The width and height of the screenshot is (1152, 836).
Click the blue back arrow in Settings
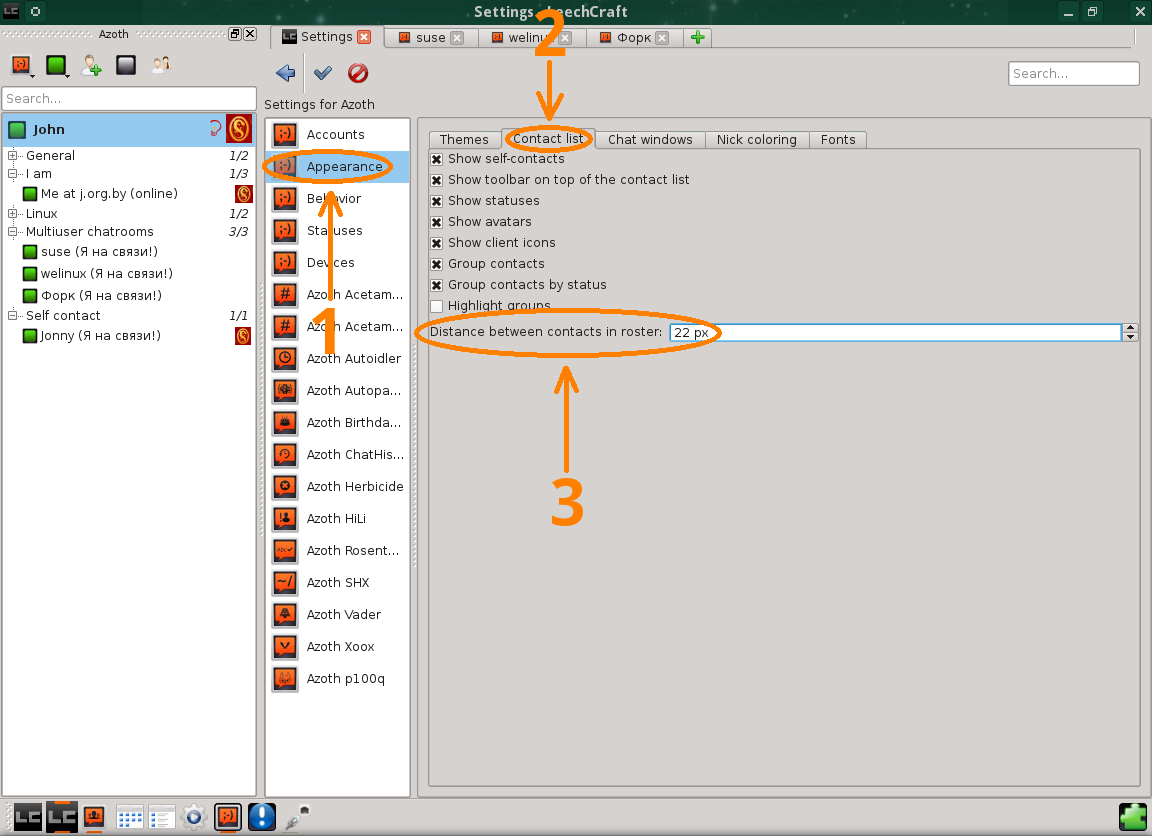pyautogui.click(x=285, y=73)
